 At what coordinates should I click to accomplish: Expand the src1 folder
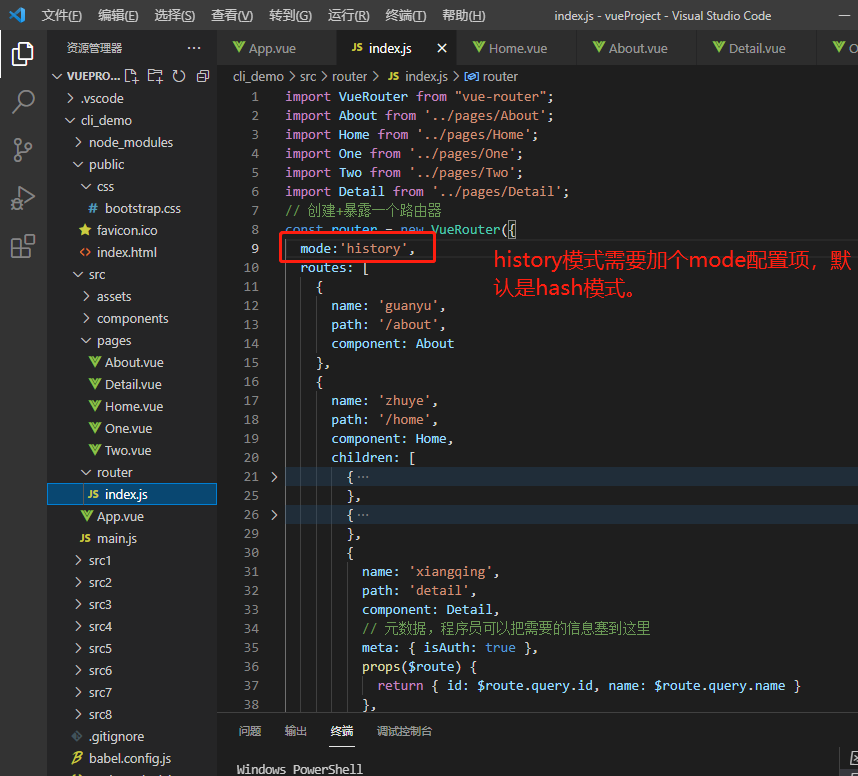coord(132,560)
